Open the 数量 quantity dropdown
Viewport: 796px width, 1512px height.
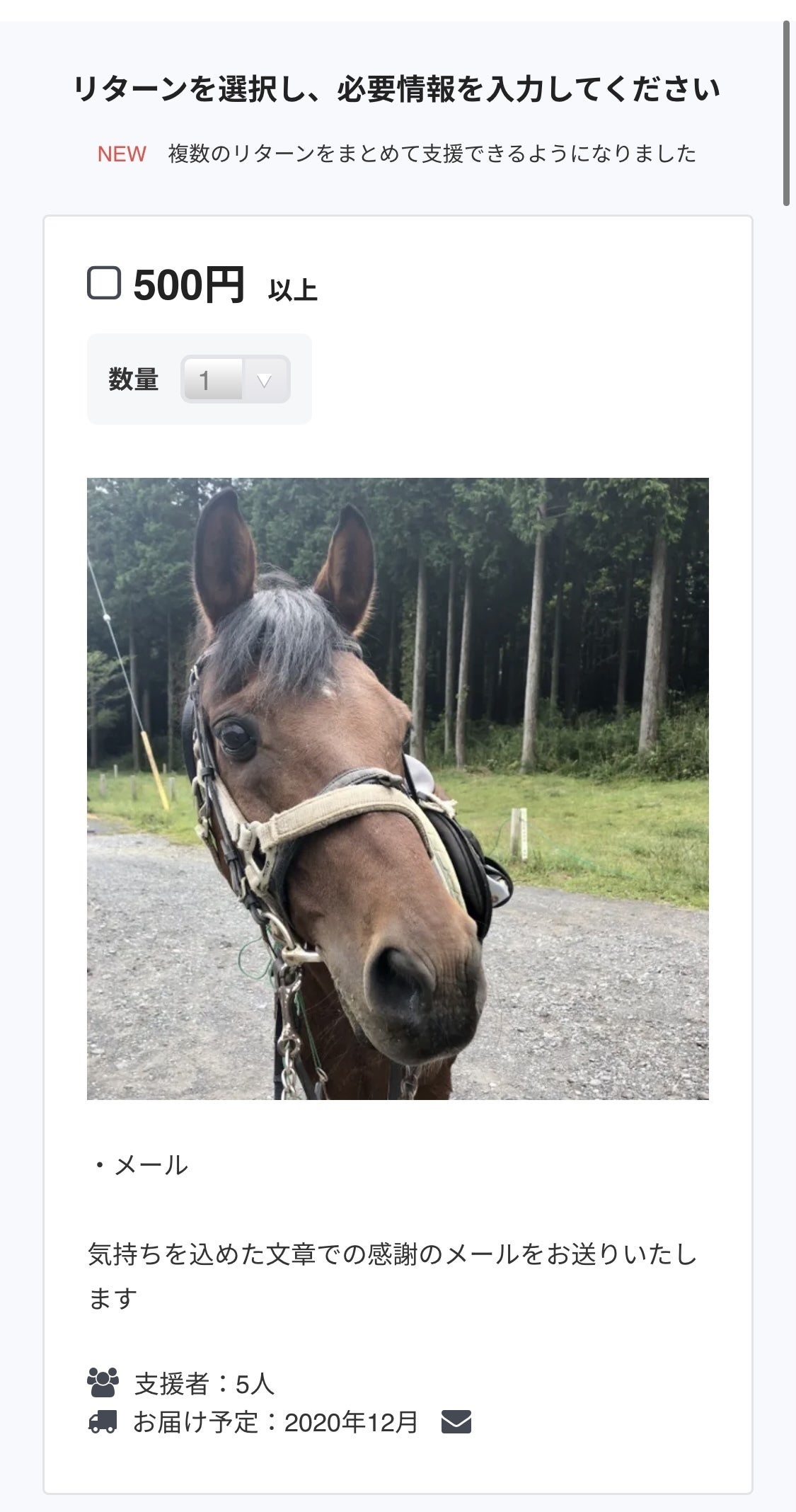coord(236,379)
